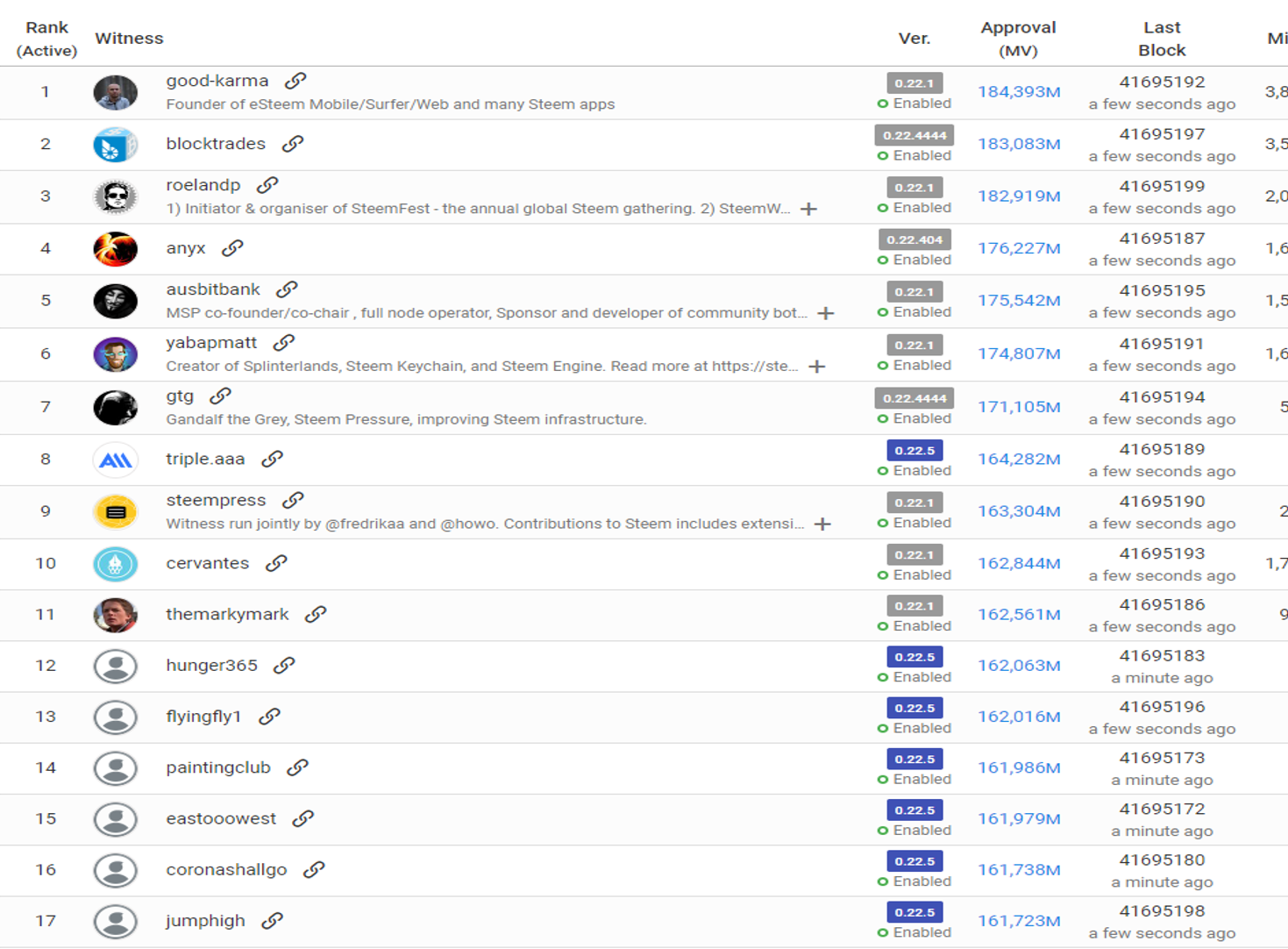Image resolution: width=1288 pixels, height=949 pixels.
Task: Open triple.aaa's 164,282M approval link
Action: (x=1019, y=459)
